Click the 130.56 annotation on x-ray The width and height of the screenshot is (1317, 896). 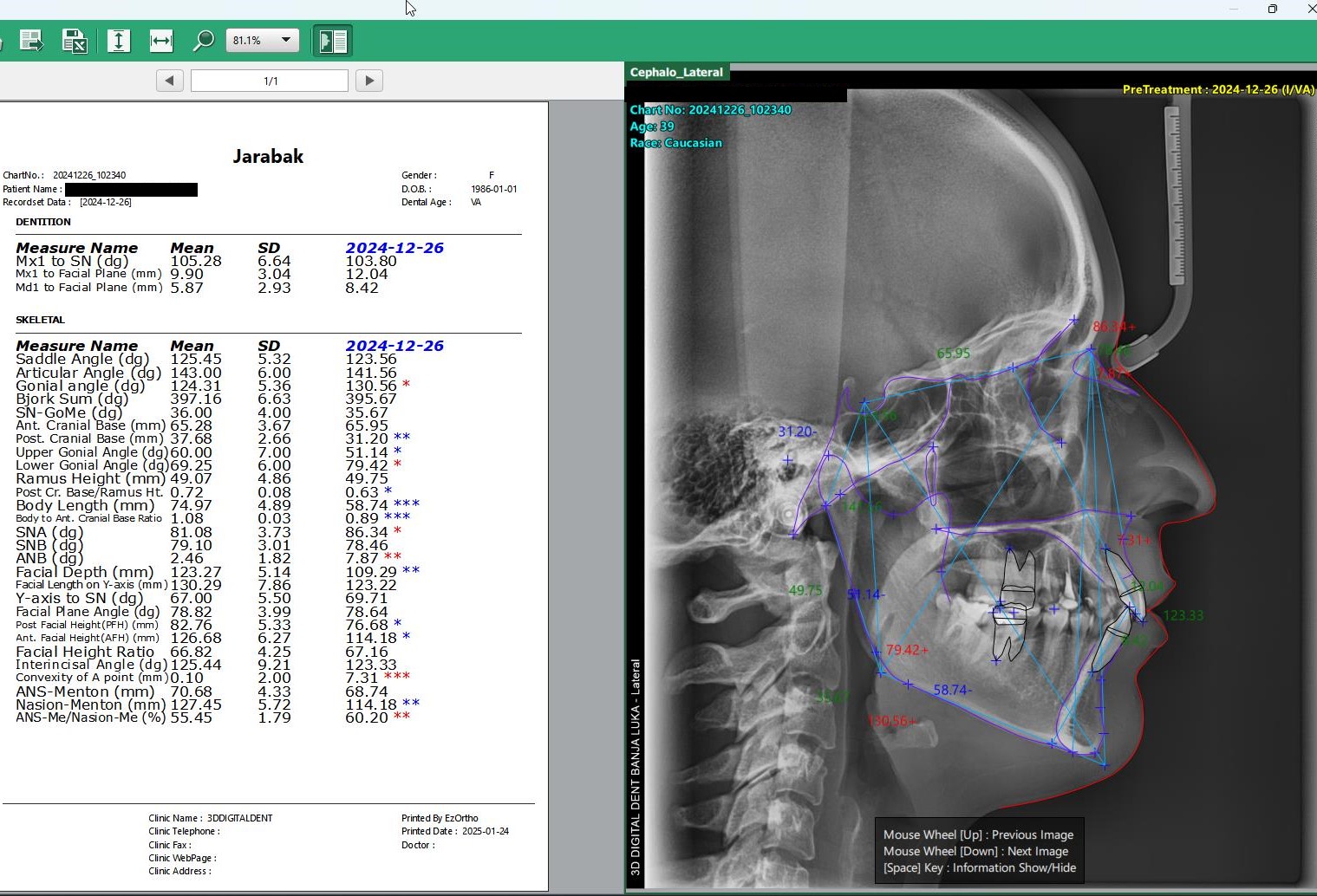[891, 721]
